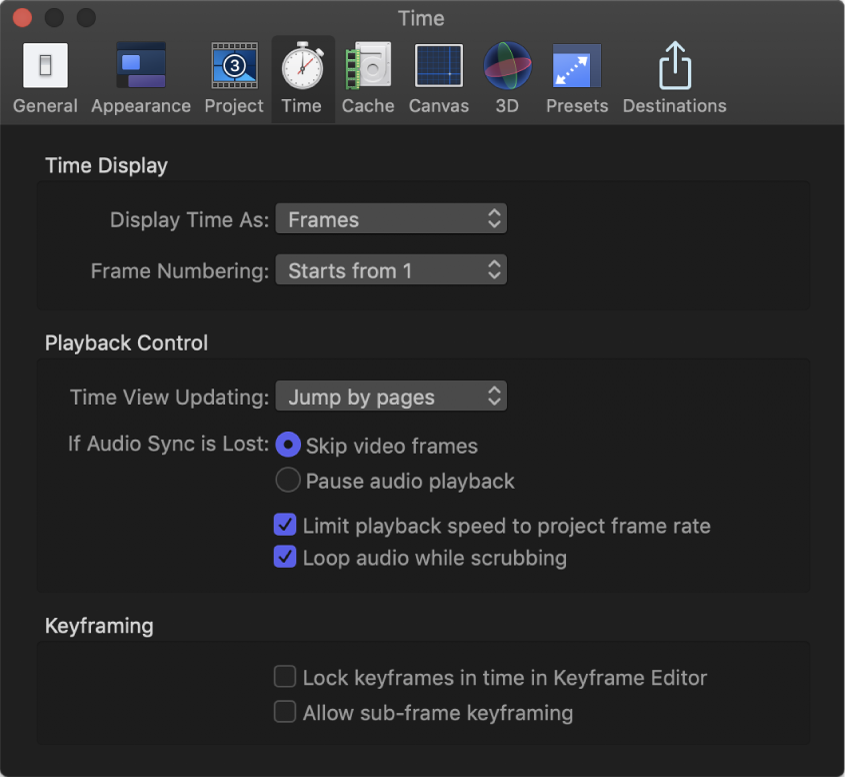Select the Time preferences stopwatch icon
Viewport: 846px width, 777px height.
coord(302,75)
